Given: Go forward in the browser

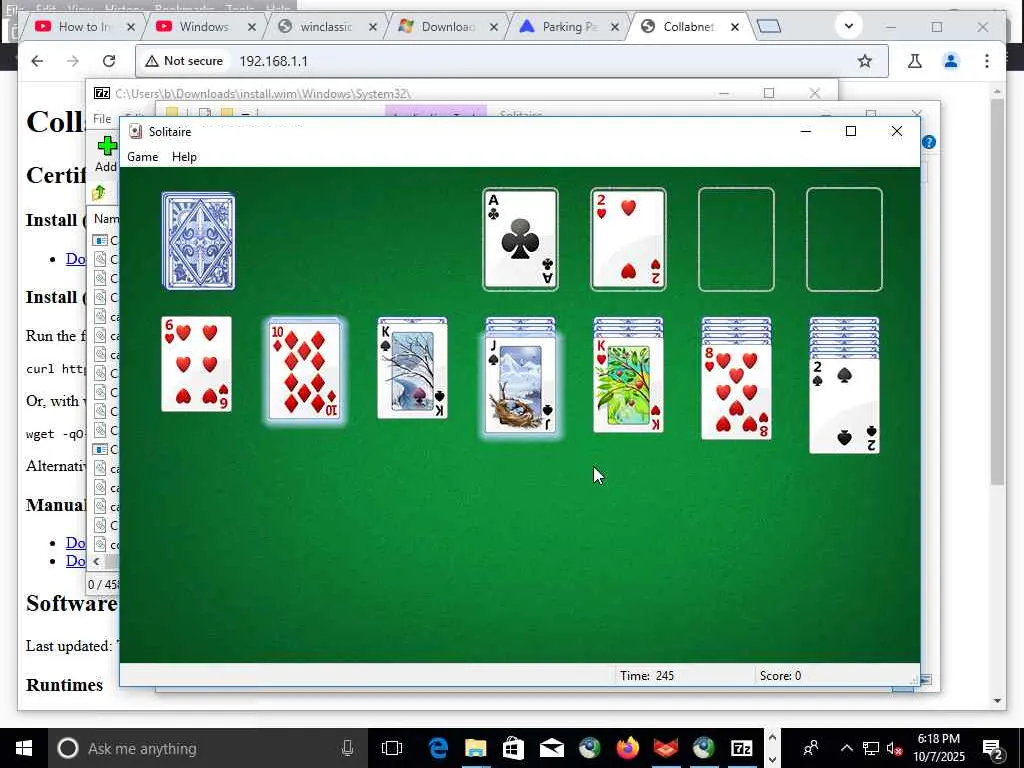Looking at the screenshot, I should tap(72, 61).
